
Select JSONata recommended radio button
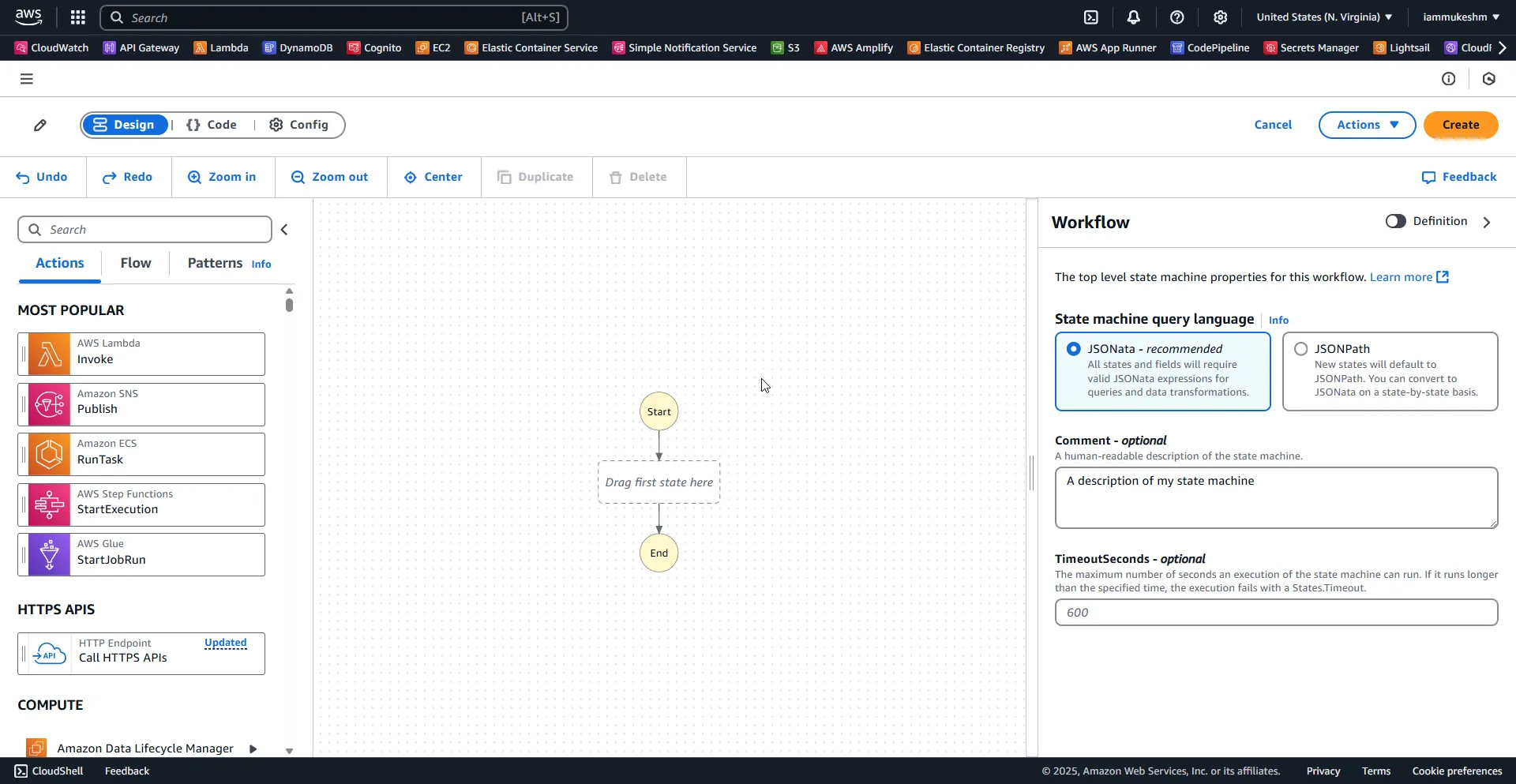point(1074,349)
